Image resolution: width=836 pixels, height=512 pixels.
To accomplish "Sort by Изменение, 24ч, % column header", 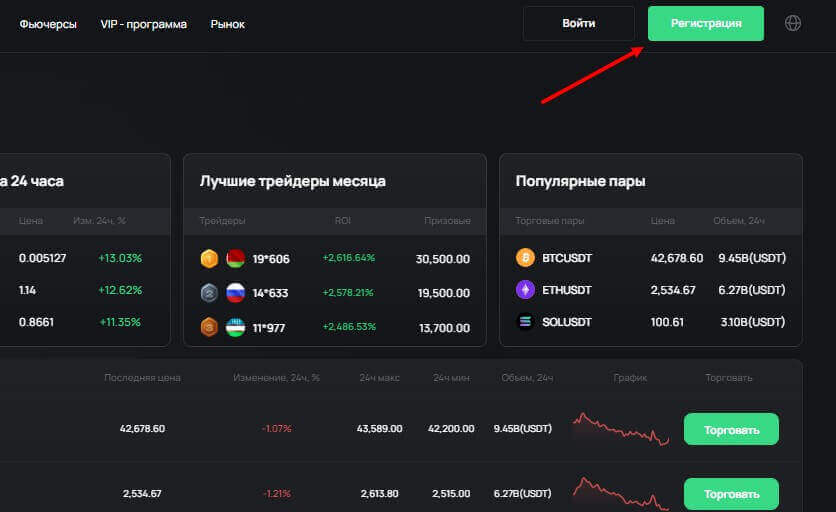I will click(276, 378).
